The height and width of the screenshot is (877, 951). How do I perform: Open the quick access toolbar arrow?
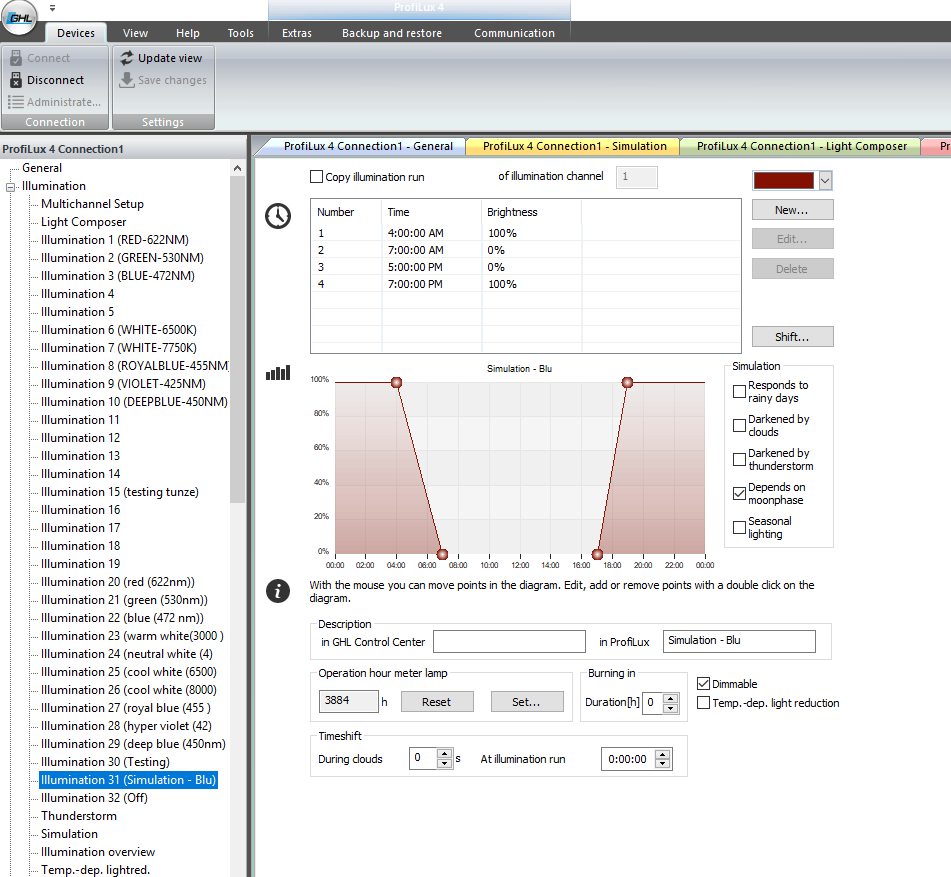pos(52,8)
